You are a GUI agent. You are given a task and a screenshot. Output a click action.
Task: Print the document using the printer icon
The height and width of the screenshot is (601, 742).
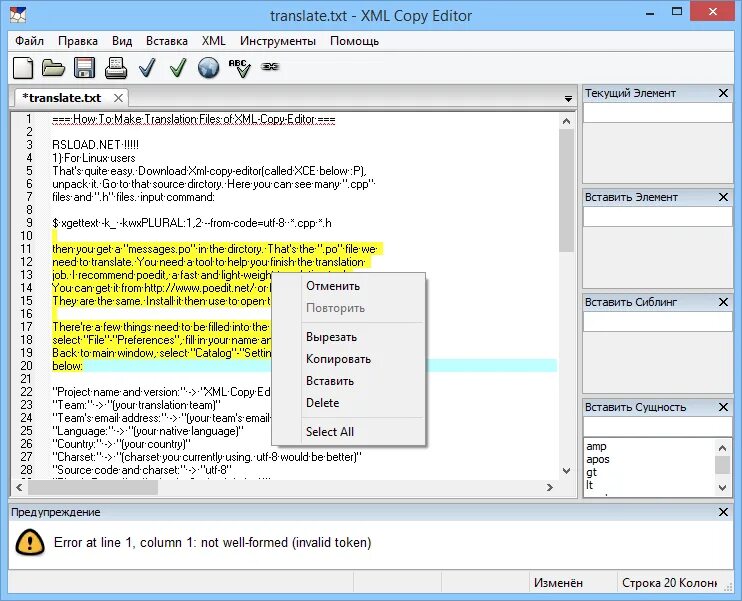(115, 68)
